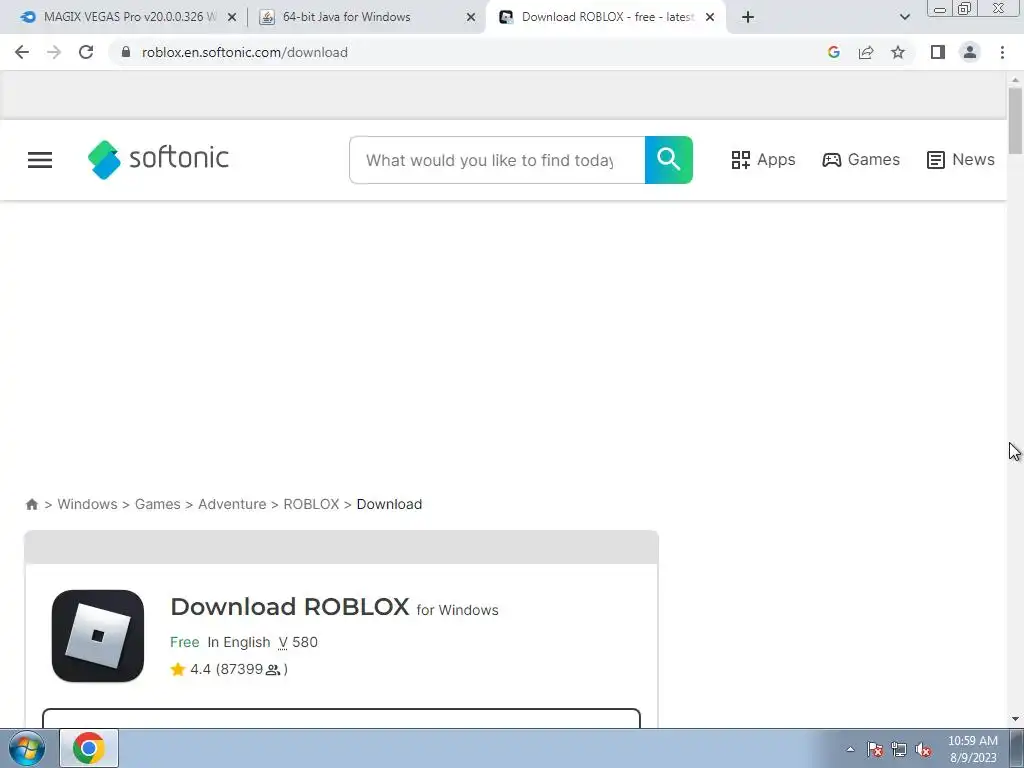Click the Action Center flag tray icon
This screenshot has height=768, width=1024.
tap(875, 749)
